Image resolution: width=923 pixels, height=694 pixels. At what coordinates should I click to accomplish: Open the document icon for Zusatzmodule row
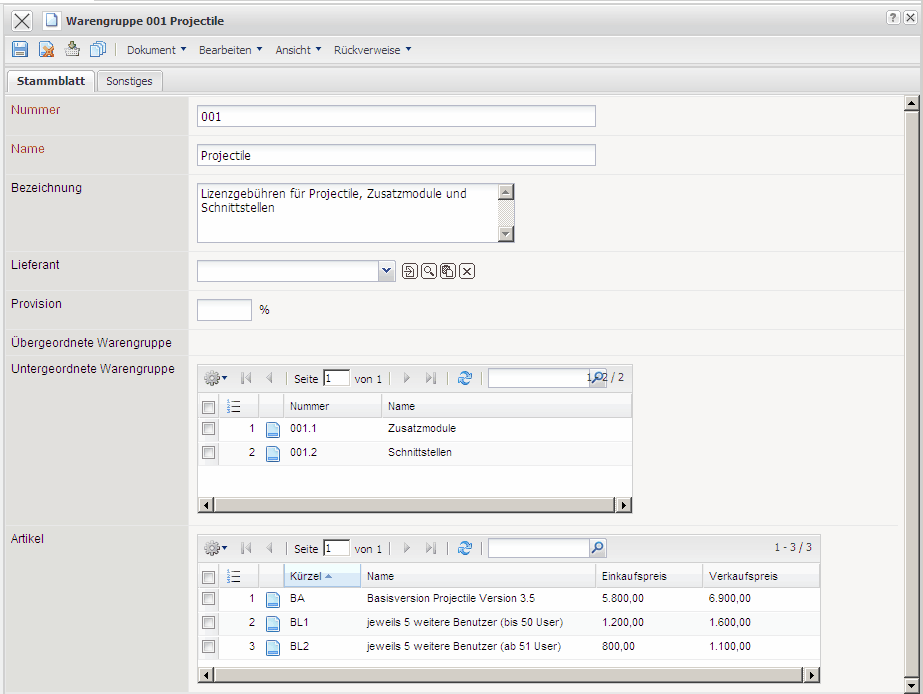[272, 429]
